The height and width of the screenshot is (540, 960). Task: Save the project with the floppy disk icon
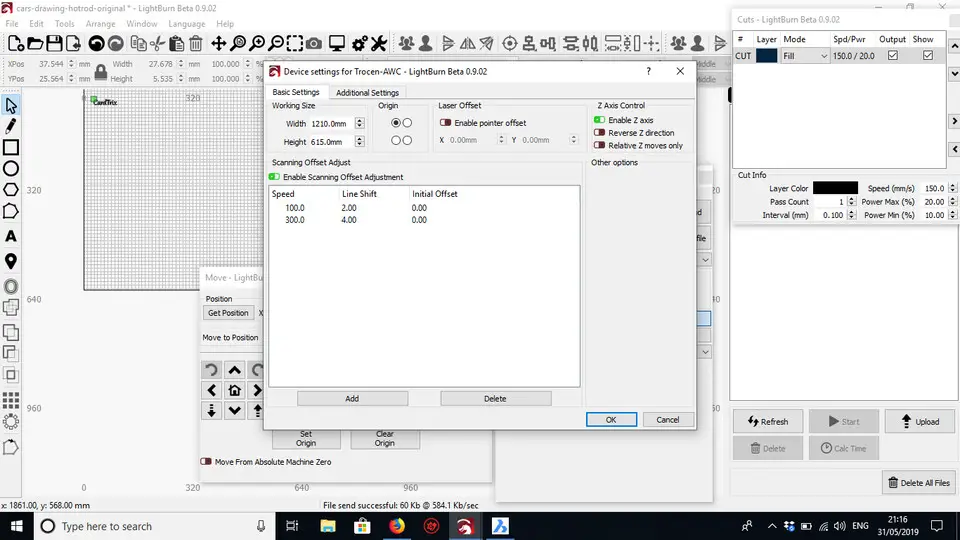click(x=54, y=43)
